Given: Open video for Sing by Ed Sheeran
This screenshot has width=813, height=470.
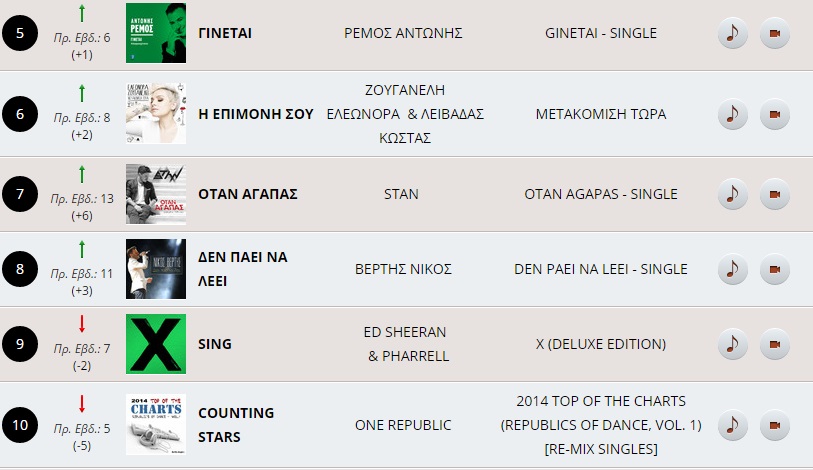Looking at the screenshot, I should (774, 344).
